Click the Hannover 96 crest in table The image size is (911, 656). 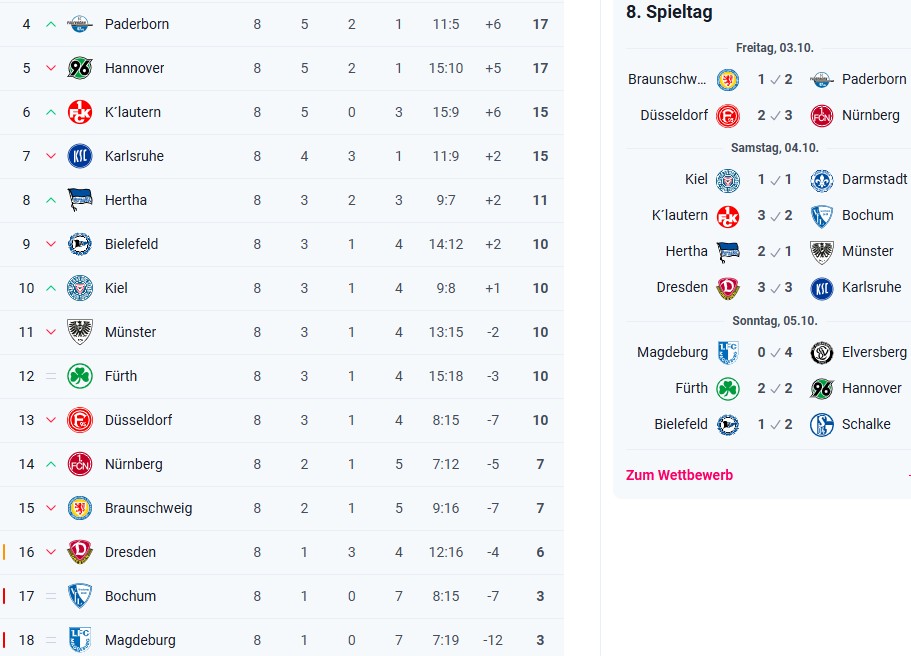79,68
